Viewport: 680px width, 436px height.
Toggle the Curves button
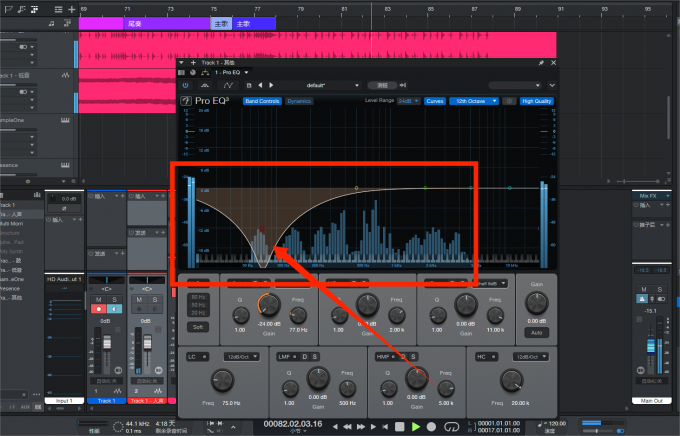tap(435, 101)
